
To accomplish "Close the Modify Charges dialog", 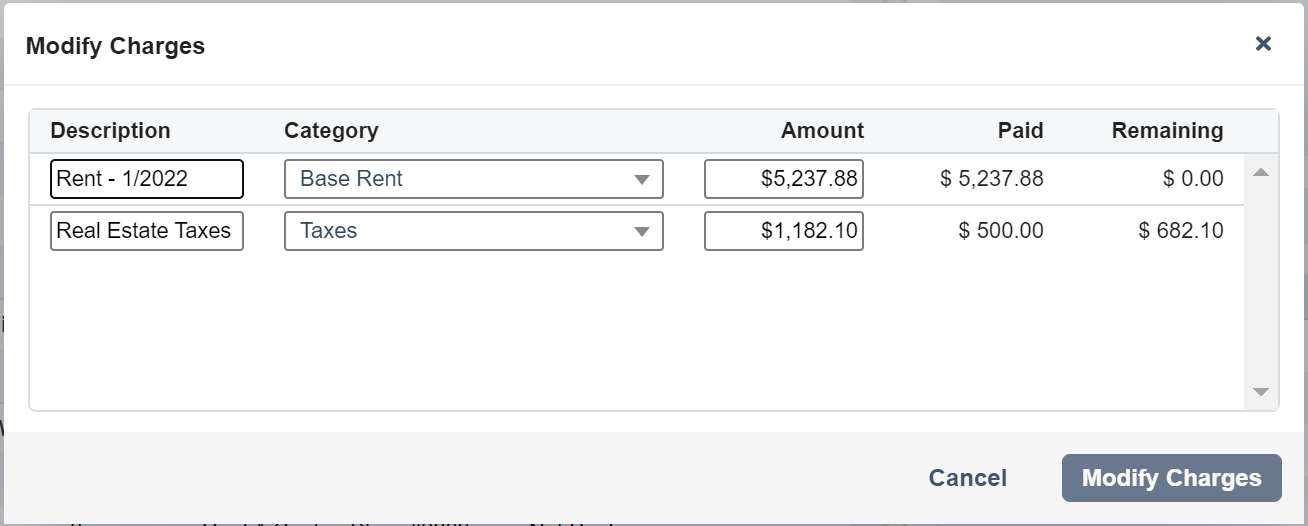I will 1263,43.
